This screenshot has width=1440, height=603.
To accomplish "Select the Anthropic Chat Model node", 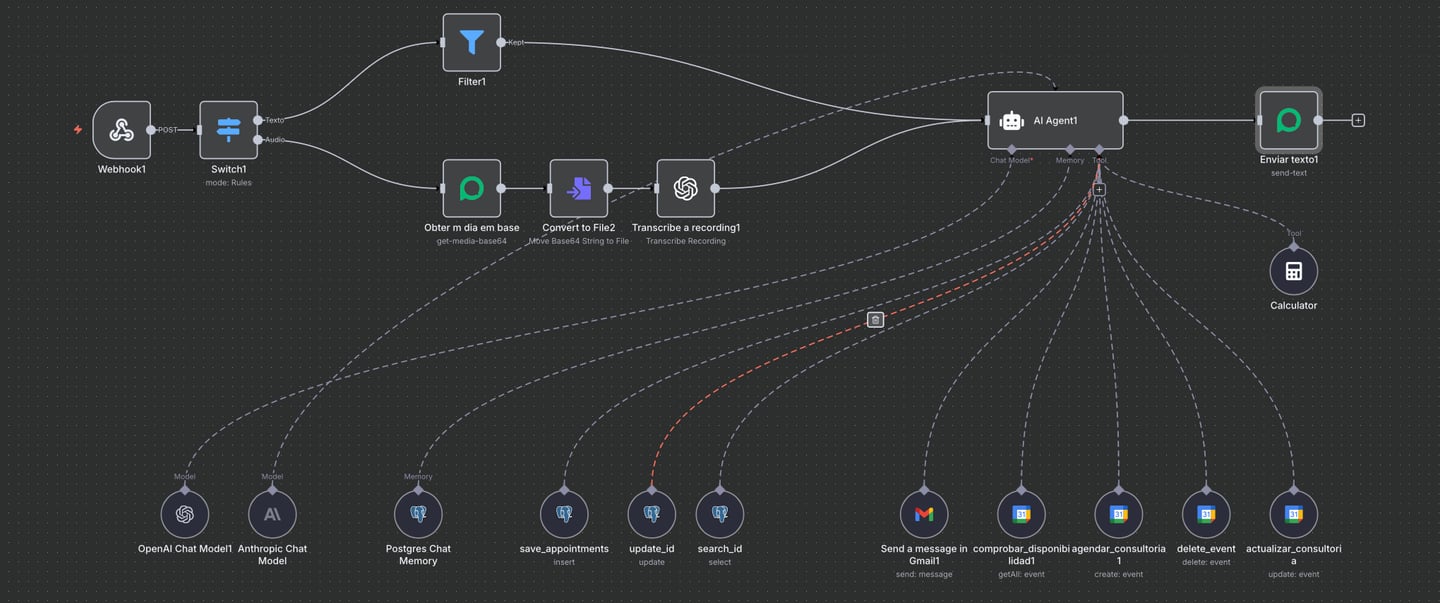I will click(272, 514).
